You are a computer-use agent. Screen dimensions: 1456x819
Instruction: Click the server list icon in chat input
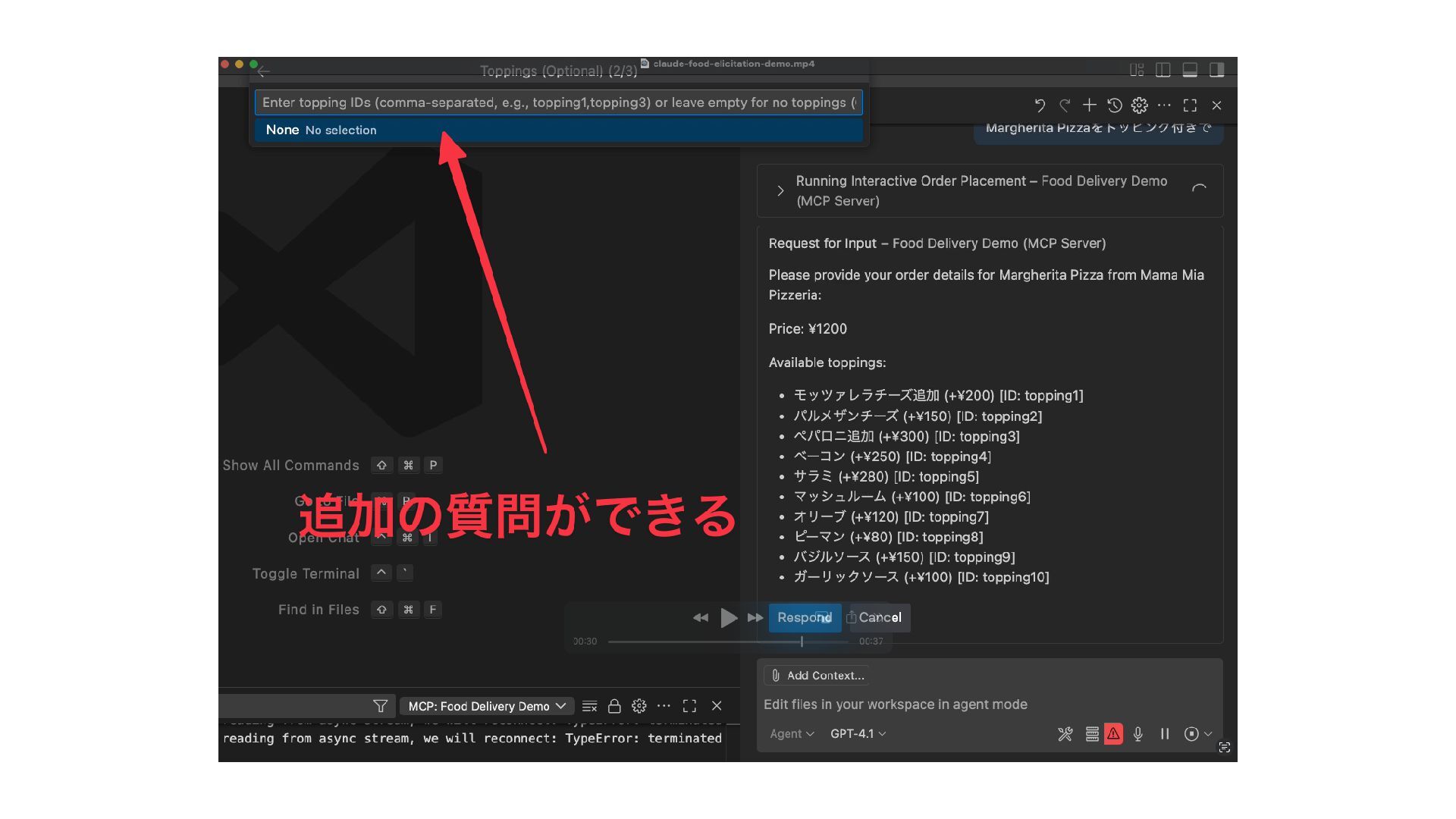(x=1092, y=733)
